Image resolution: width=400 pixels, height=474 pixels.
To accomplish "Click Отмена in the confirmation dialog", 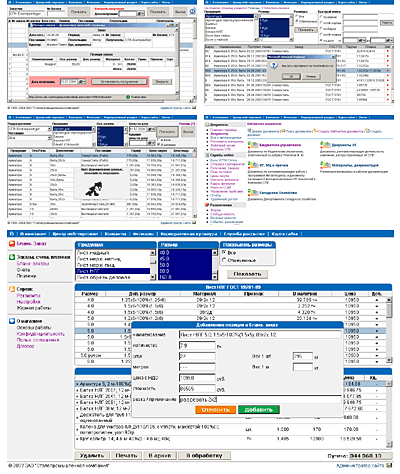I will pos(311,76).
